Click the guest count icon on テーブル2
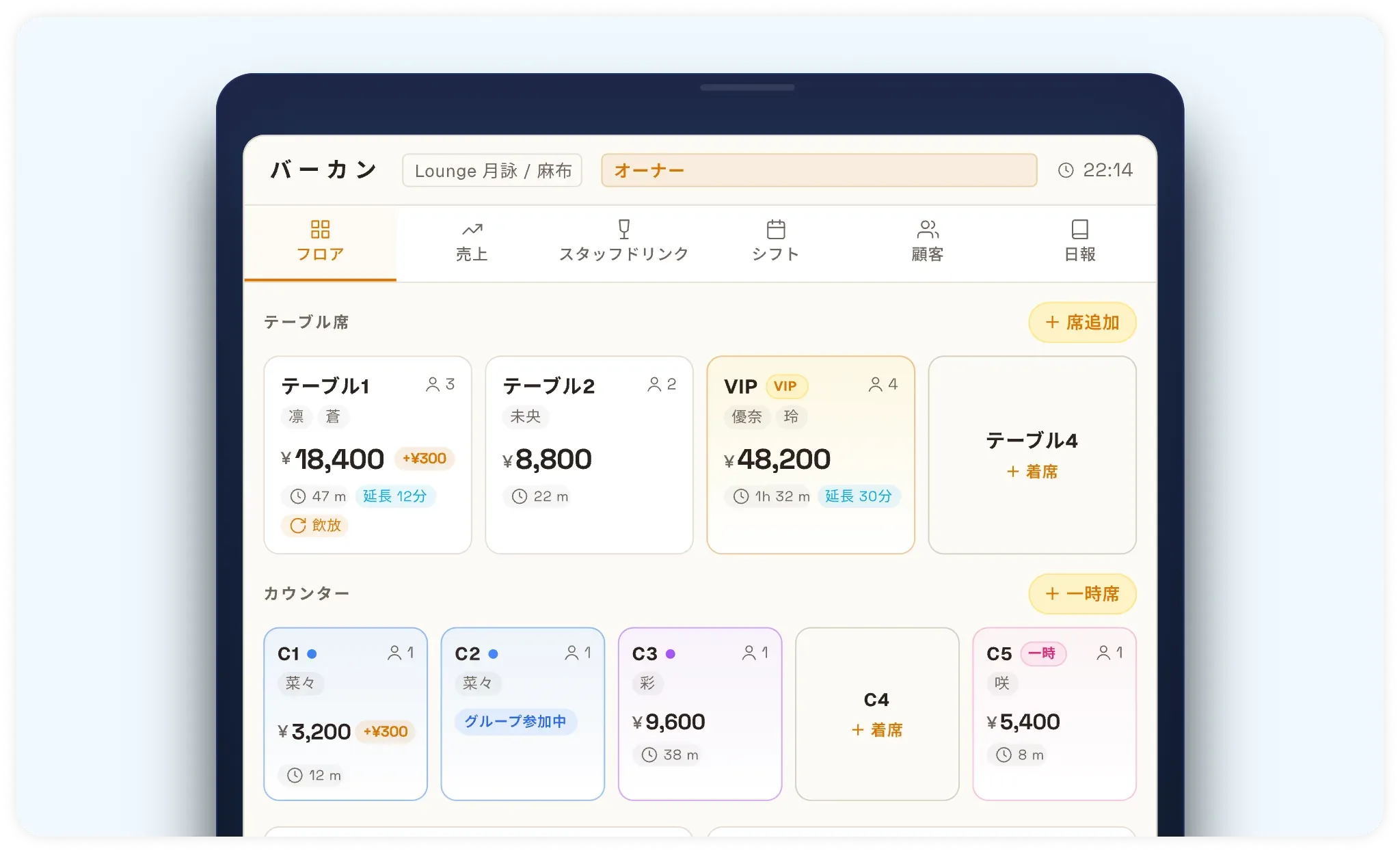Viewport: 1400px width, 853px height. click(x=654, y=385)
